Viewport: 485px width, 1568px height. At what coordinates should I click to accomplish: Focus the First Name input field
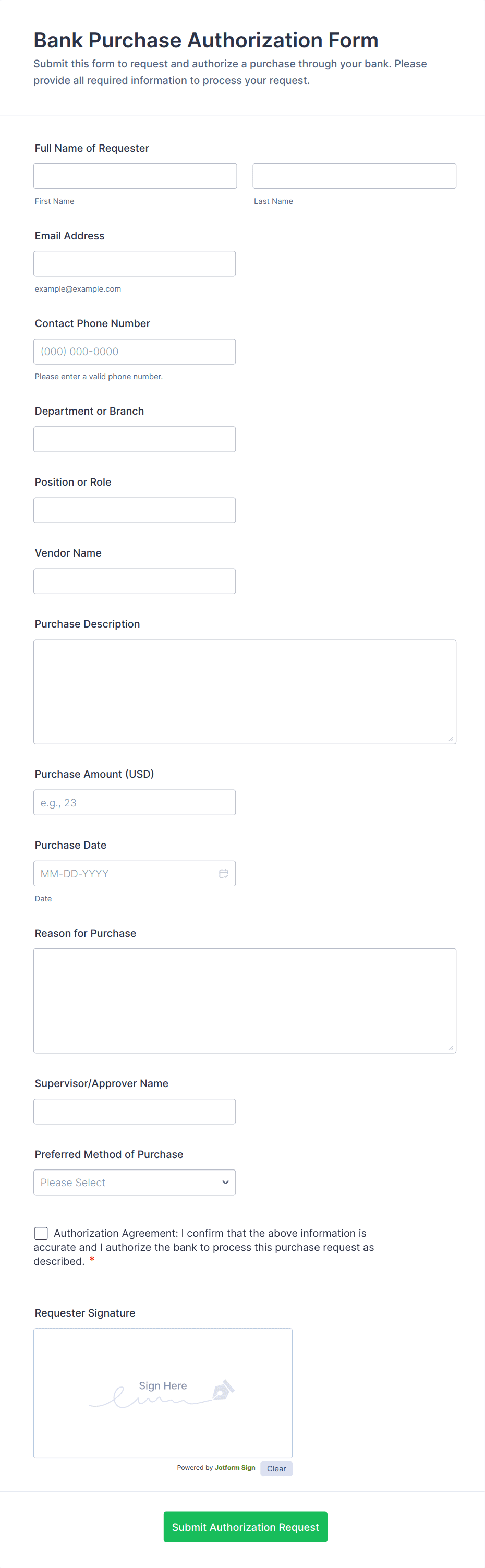click(135, 176)
